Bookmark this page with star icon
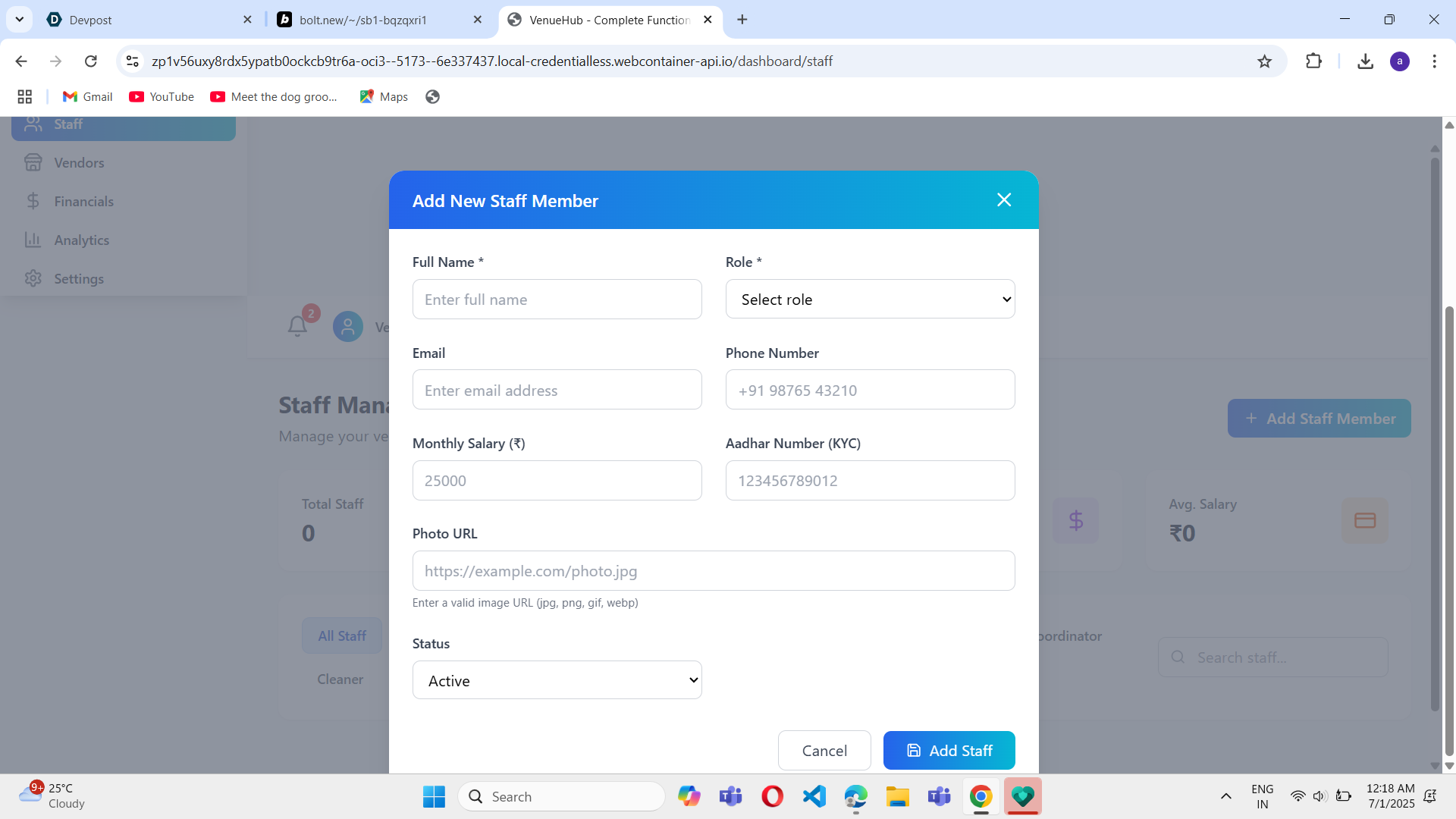The height and width of the screenshot is (819, 1456). pyautogui.click(x=1264, y=61)
